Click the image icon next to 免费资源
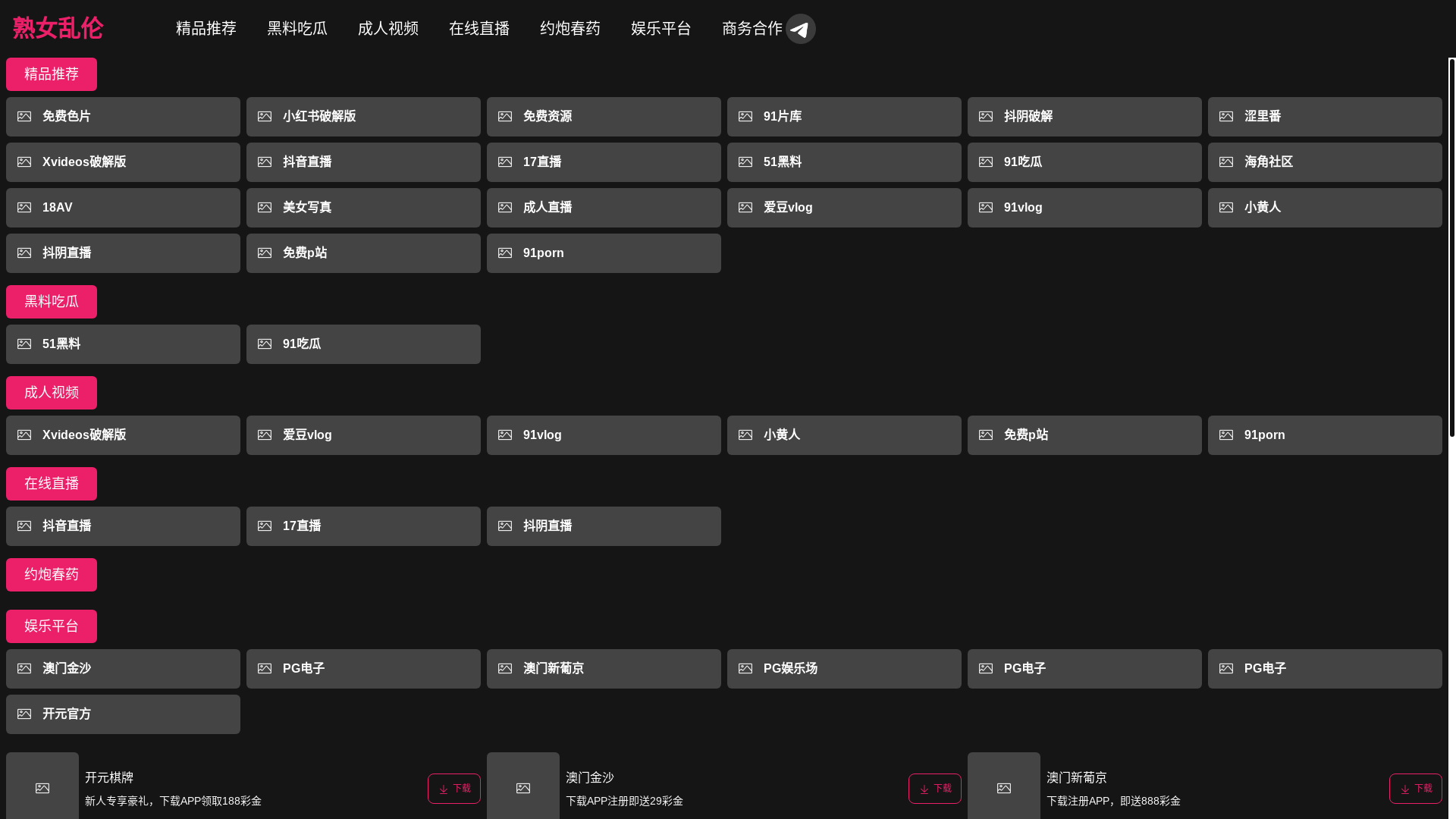The image size is (1456, 819). coord(505,116)
